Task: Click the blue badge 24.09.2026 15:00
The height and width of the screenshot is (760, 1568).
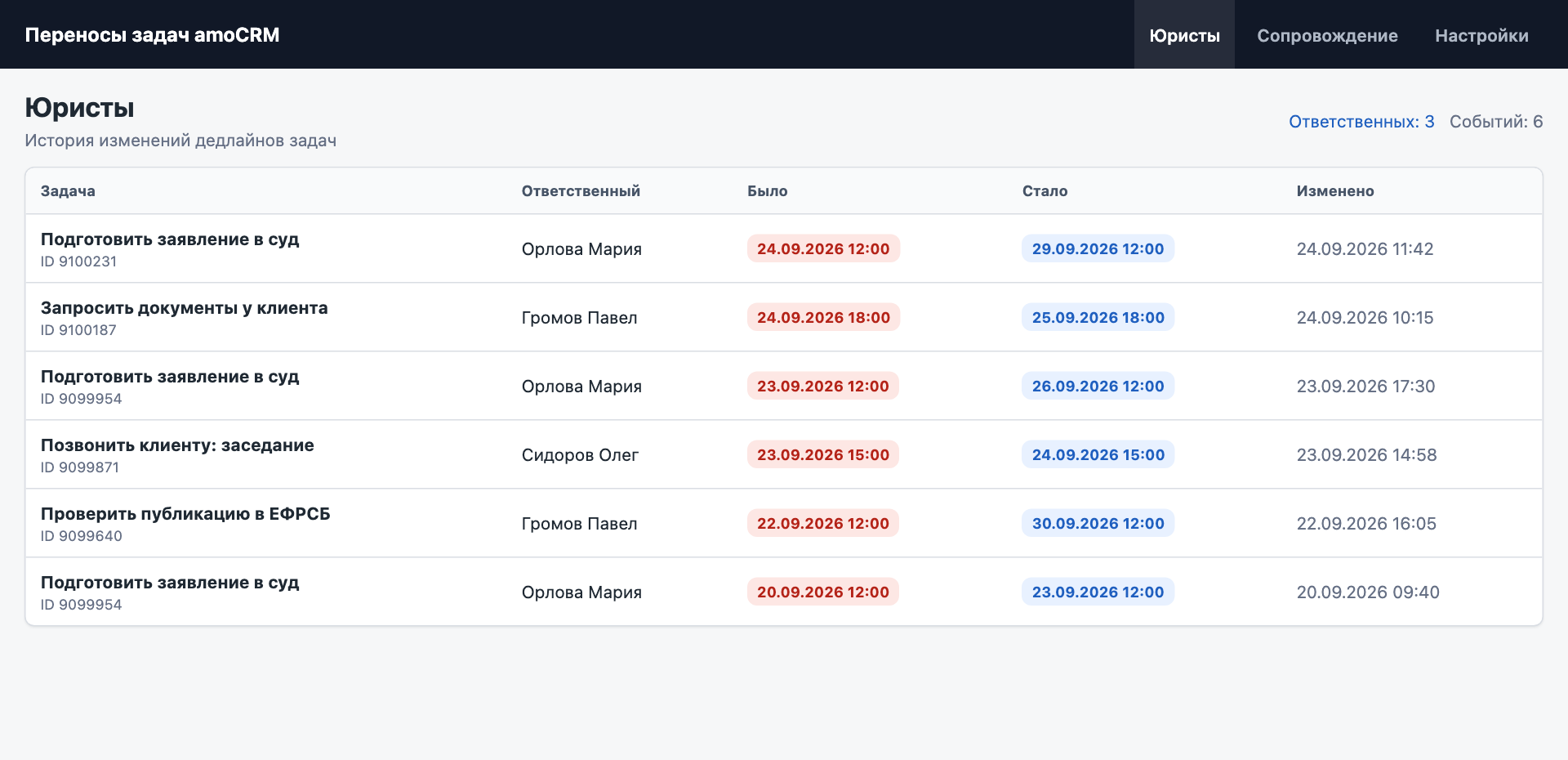Action: click(x=1098, y=455)
